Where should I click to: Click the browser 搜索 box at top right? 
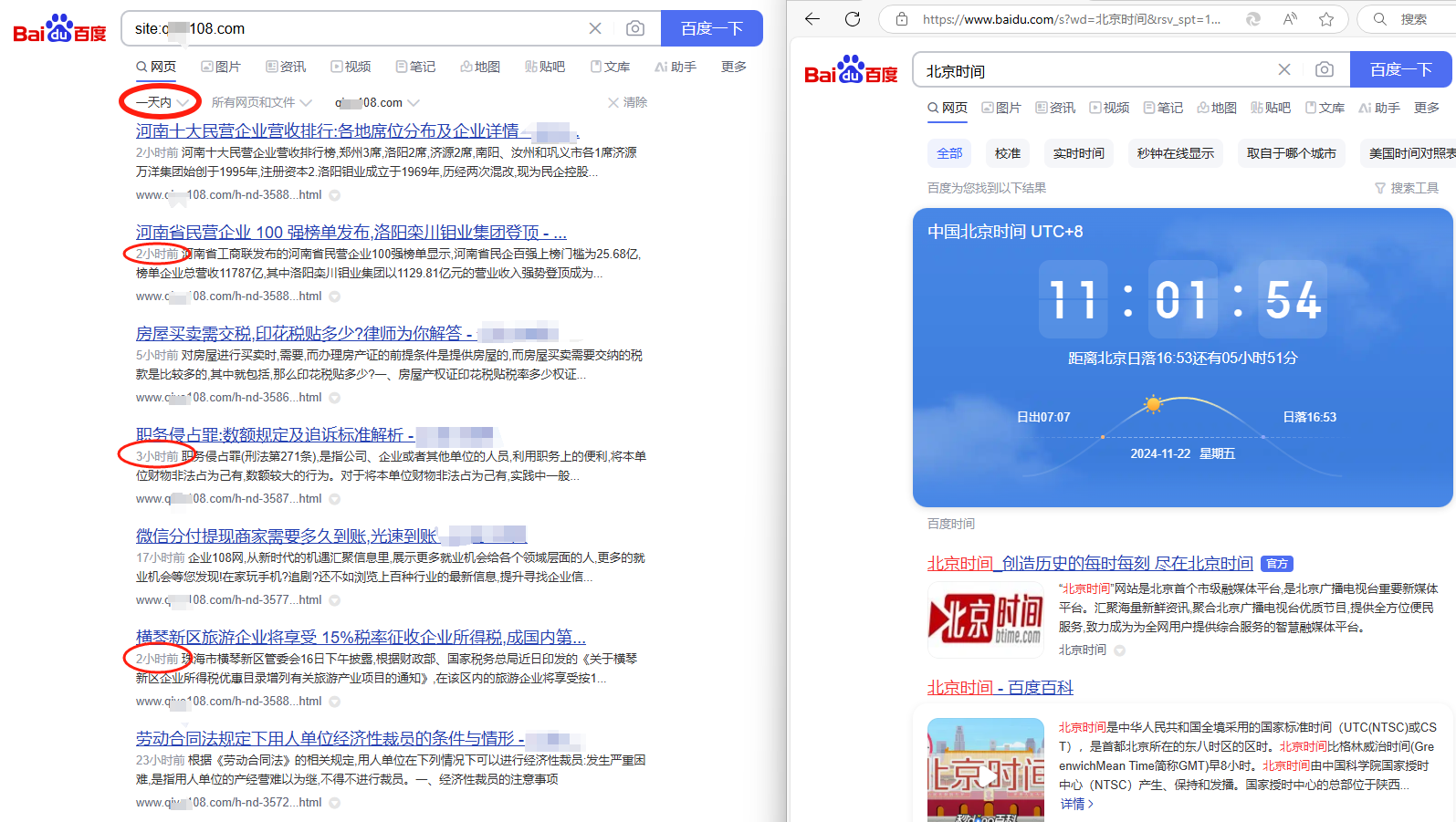pyautogui.click(x=1407, y=19)
